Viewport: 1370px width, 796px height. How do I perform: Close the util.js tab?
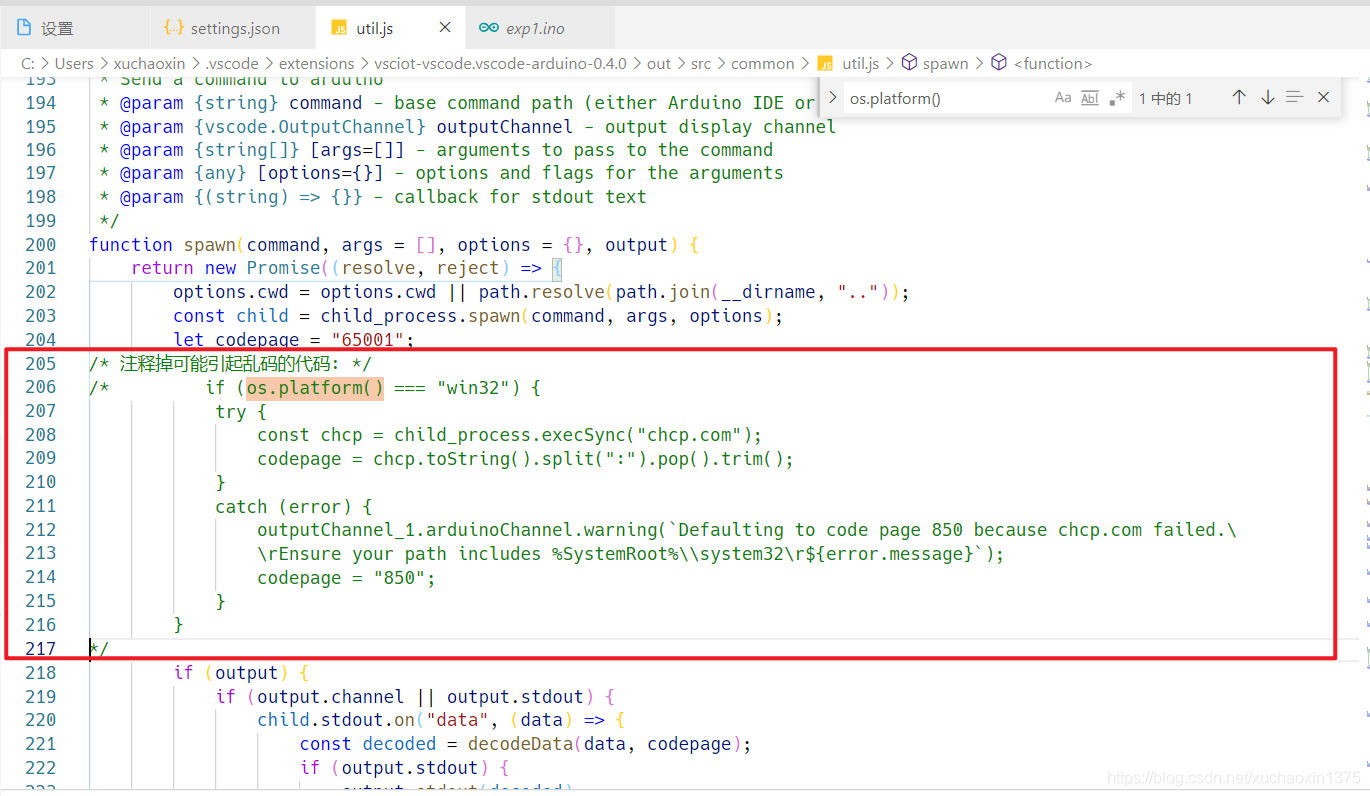[445, 28]
